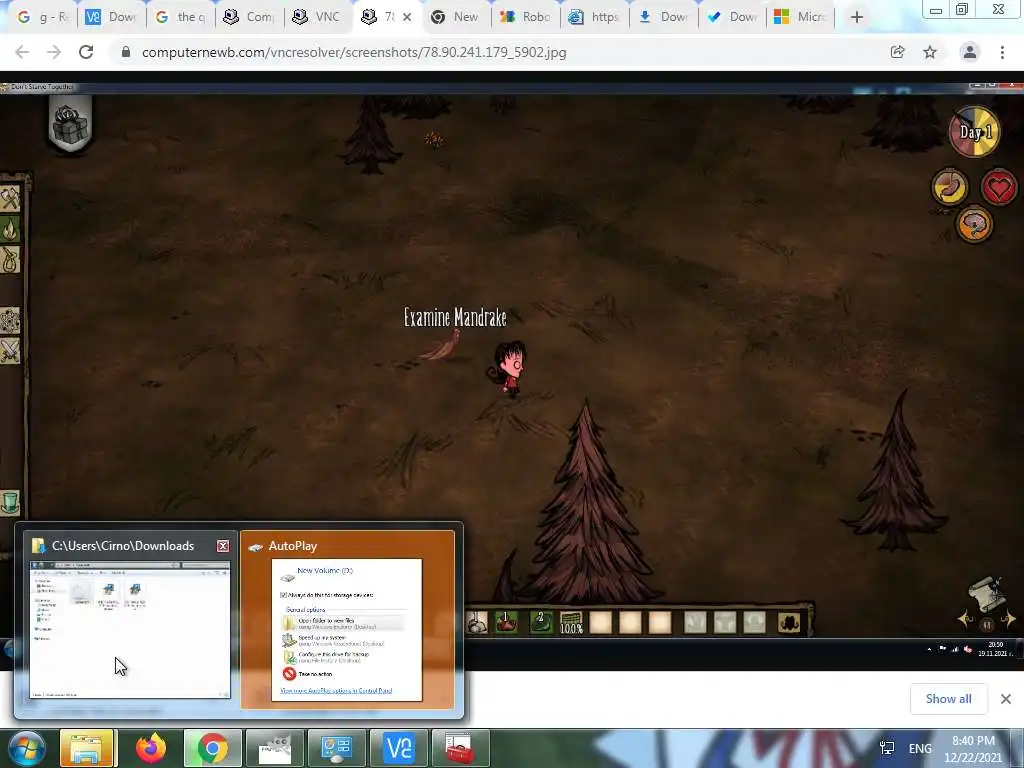Open the Chrome three-dot menu
The height and width of the screenshot is (768, 1024).
point(1002,52)
